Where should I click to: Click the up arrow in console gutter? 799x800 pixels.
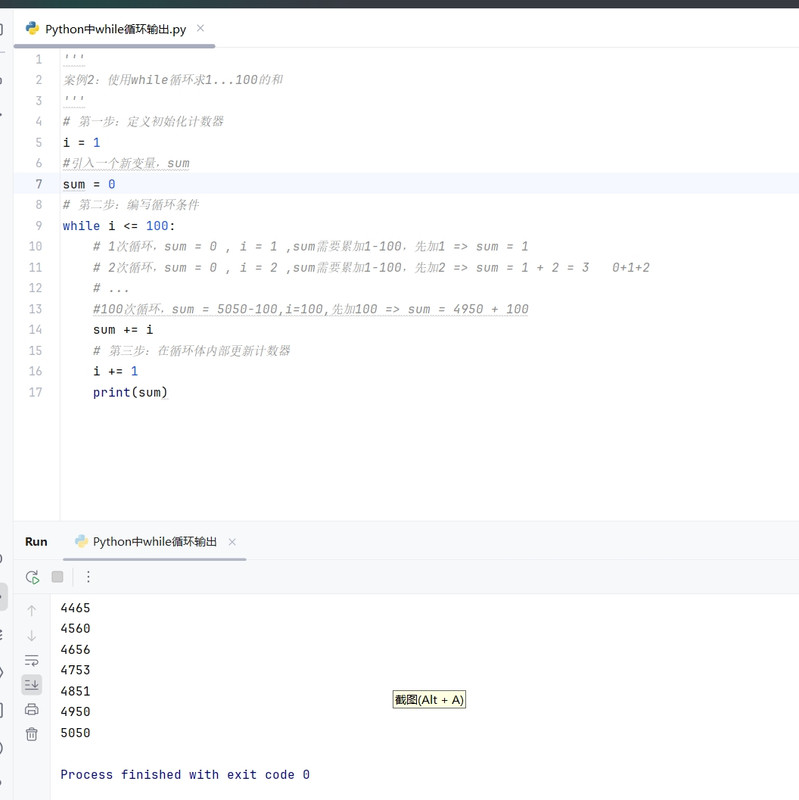[x=32, y=610]
